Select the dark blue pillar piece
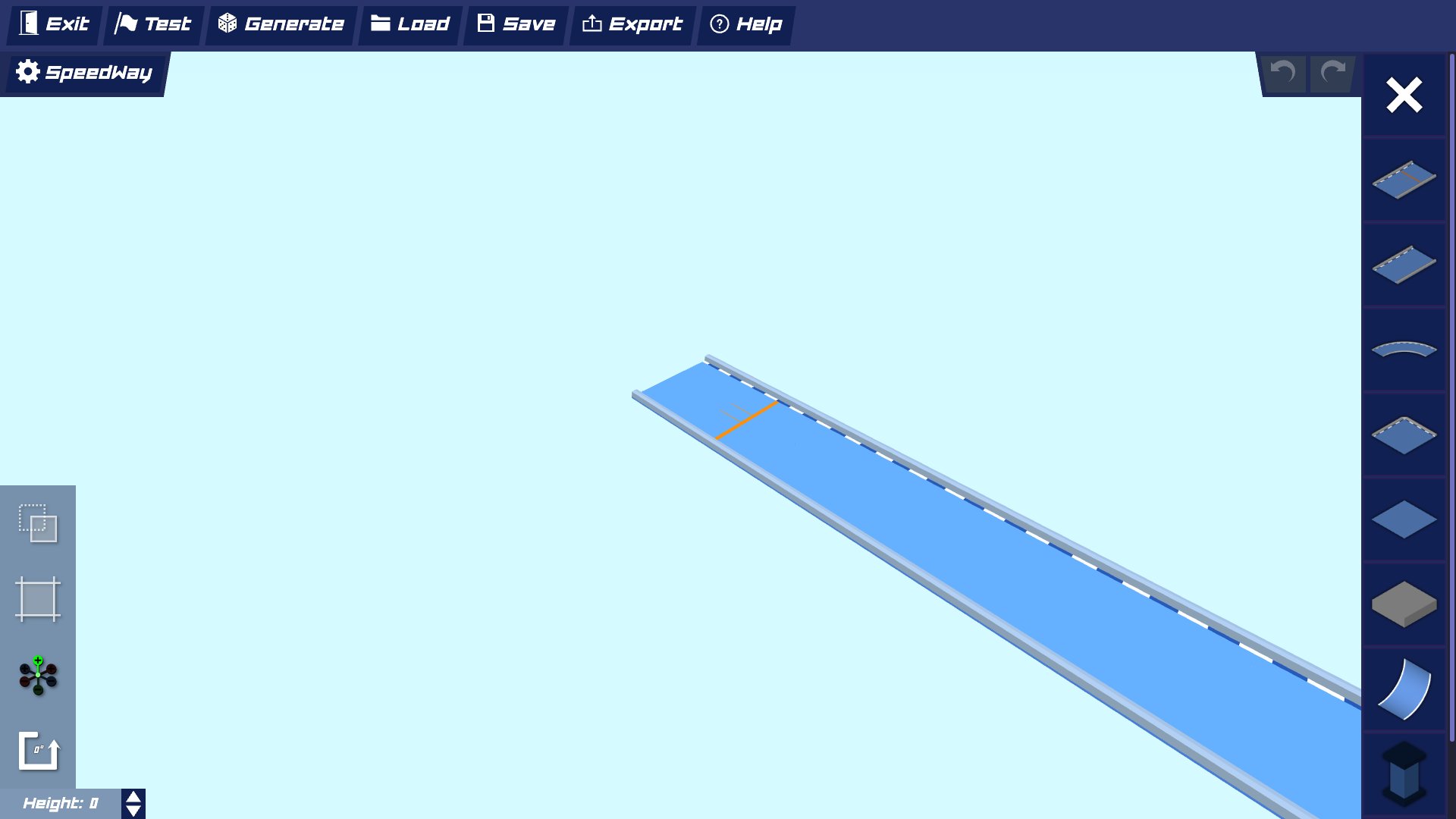1456x819 pixels. (x=1404, y=773)
